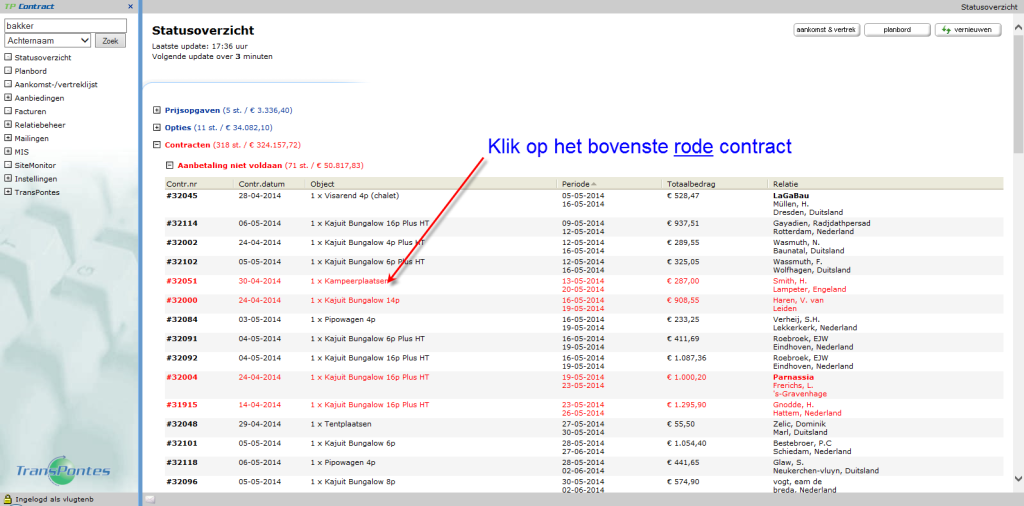Click the padlock icon next to Ingelogd
The height and width of the screenshot is (506, 1024).
(x=7, y=498)
